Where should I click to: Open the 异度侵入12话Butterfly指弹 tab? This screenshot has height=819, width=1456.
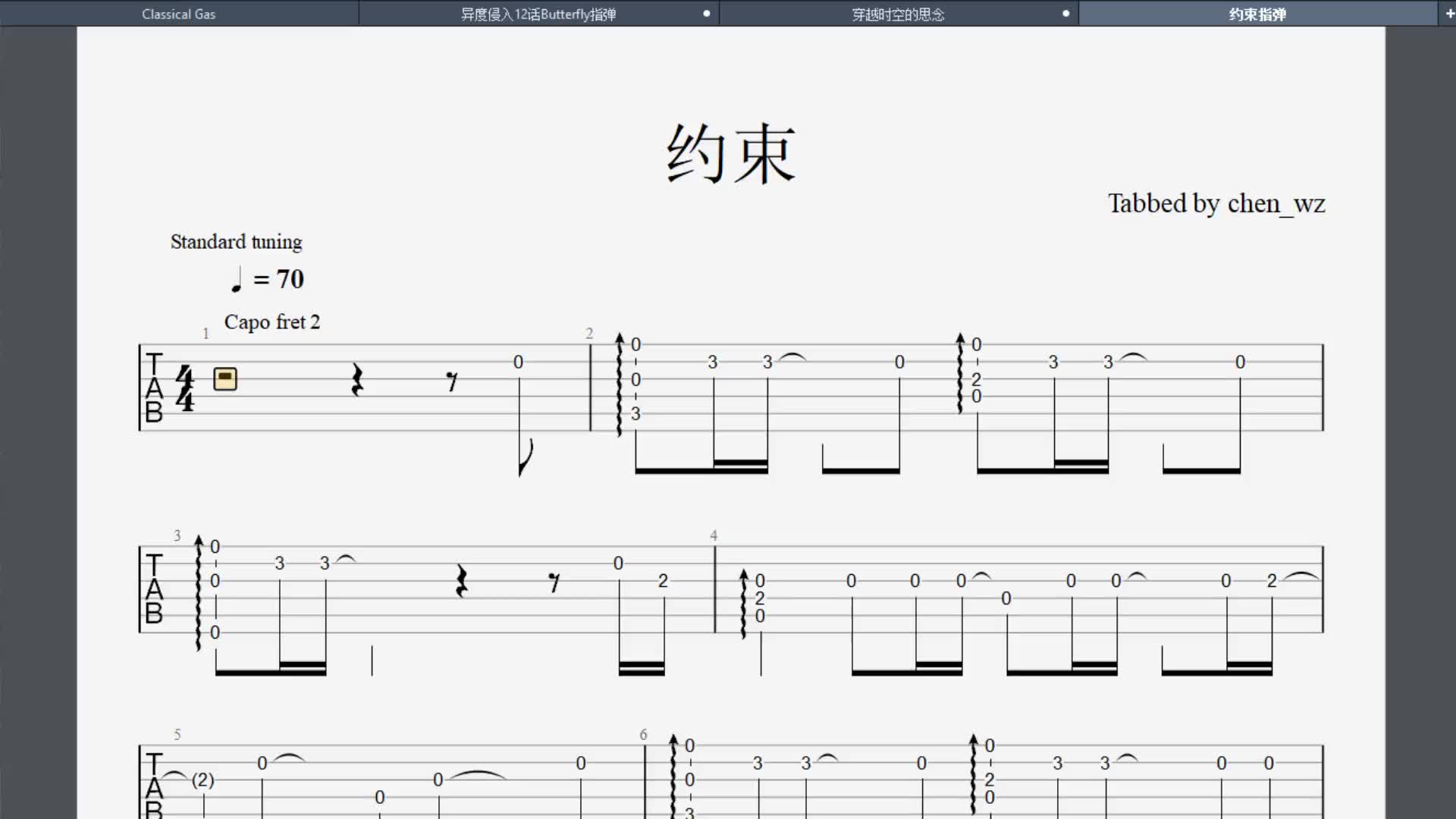(x=538, y=14)
